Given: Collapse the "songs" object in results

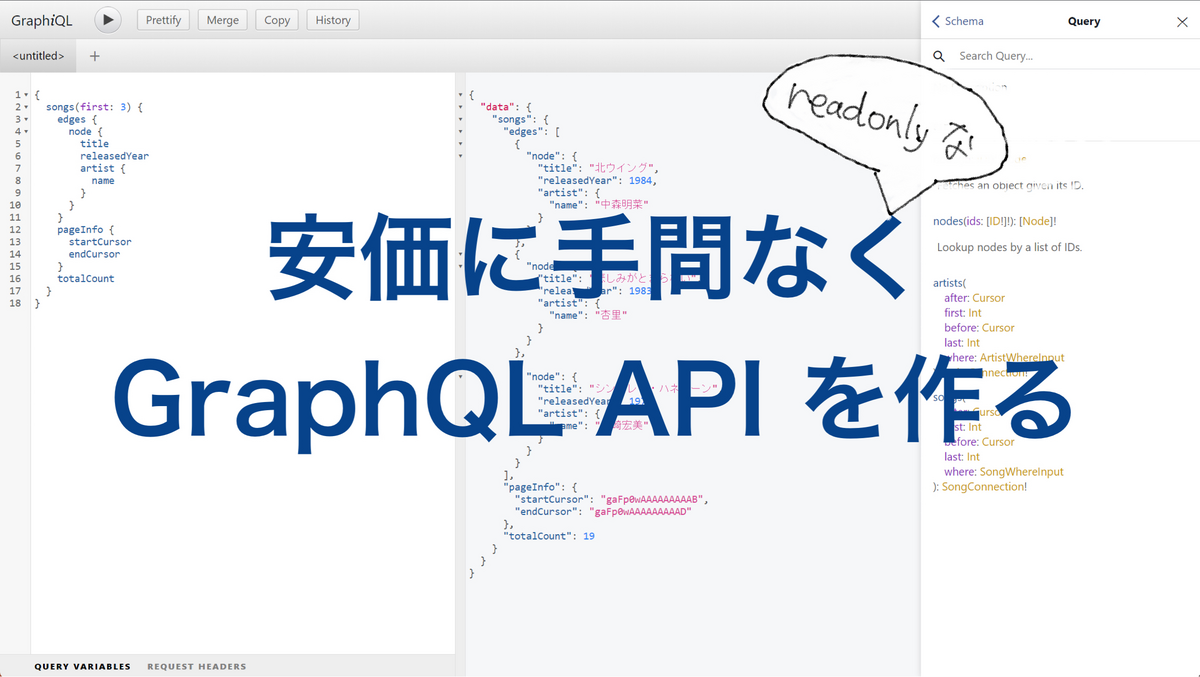Looking at the screenshot, I should click(460, 119).
